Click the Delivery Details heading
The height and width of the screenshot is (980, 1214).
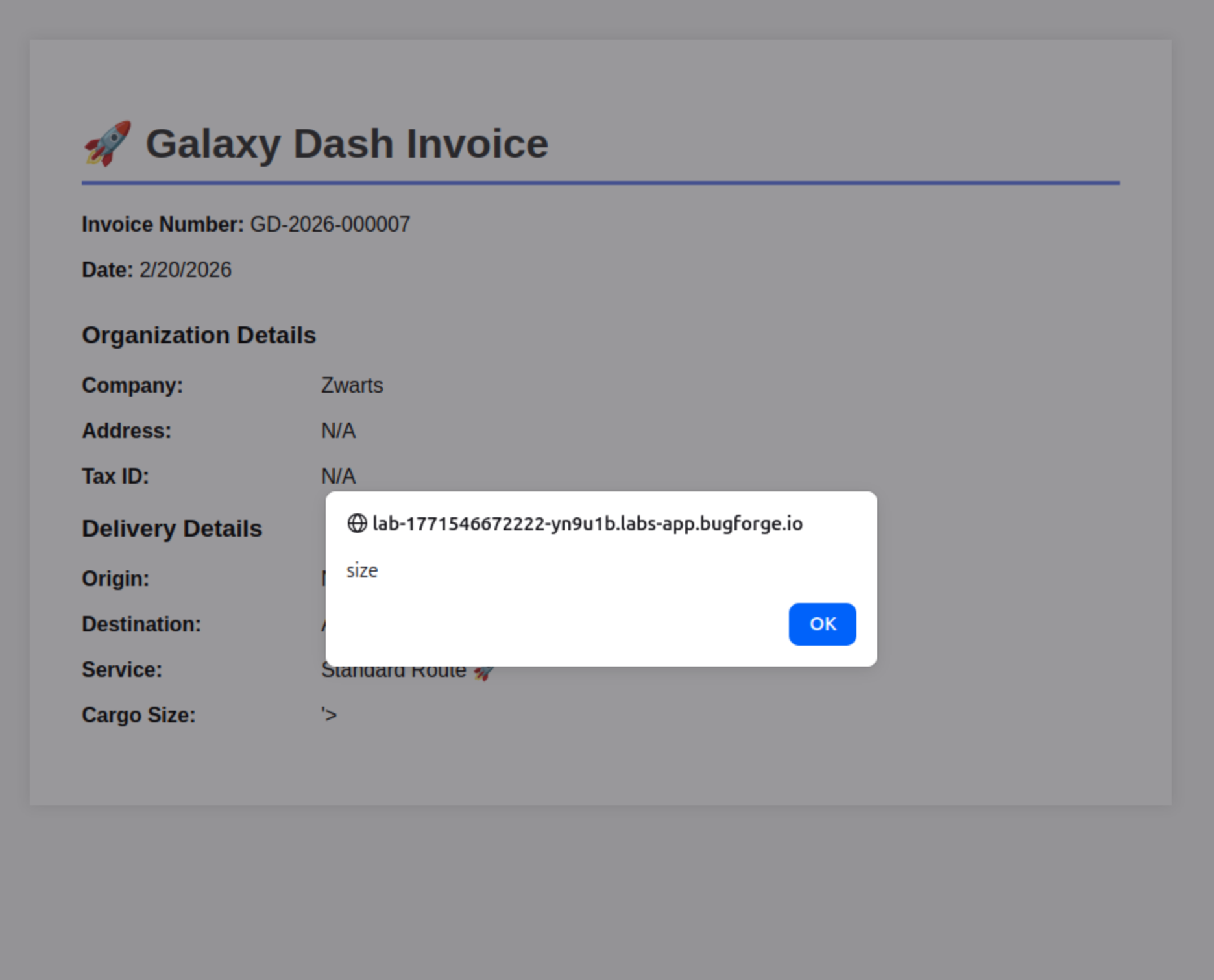(x=172, y=529)
